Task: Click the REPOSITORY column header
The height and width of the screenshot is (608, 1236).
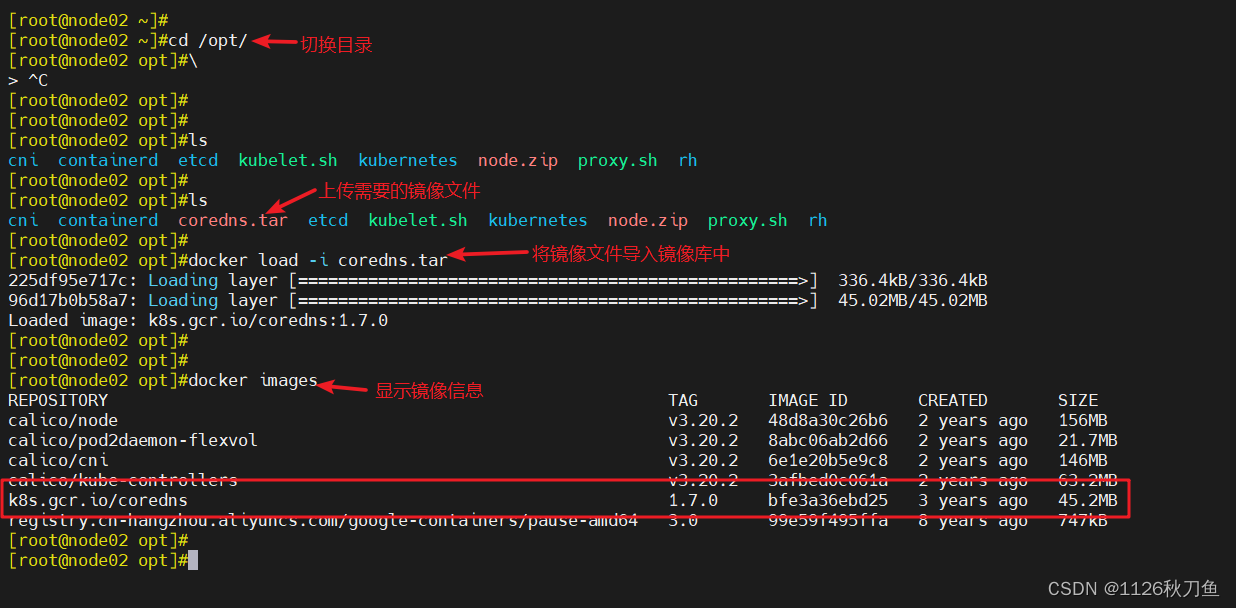Action: pyautogui.click(x=58, y=400)
